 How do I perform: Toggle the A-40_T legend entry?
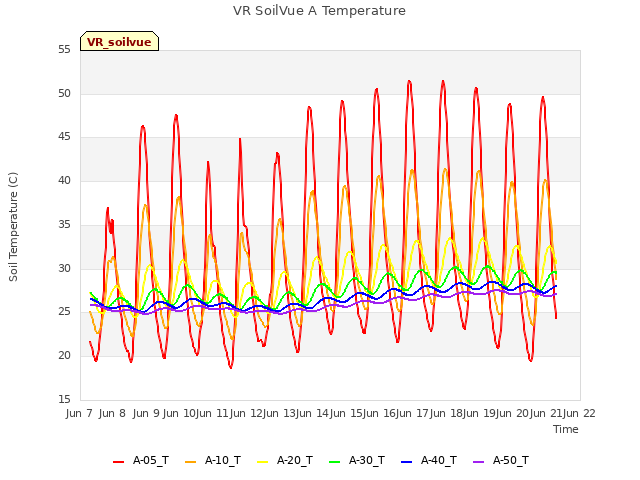click(429, 460)
